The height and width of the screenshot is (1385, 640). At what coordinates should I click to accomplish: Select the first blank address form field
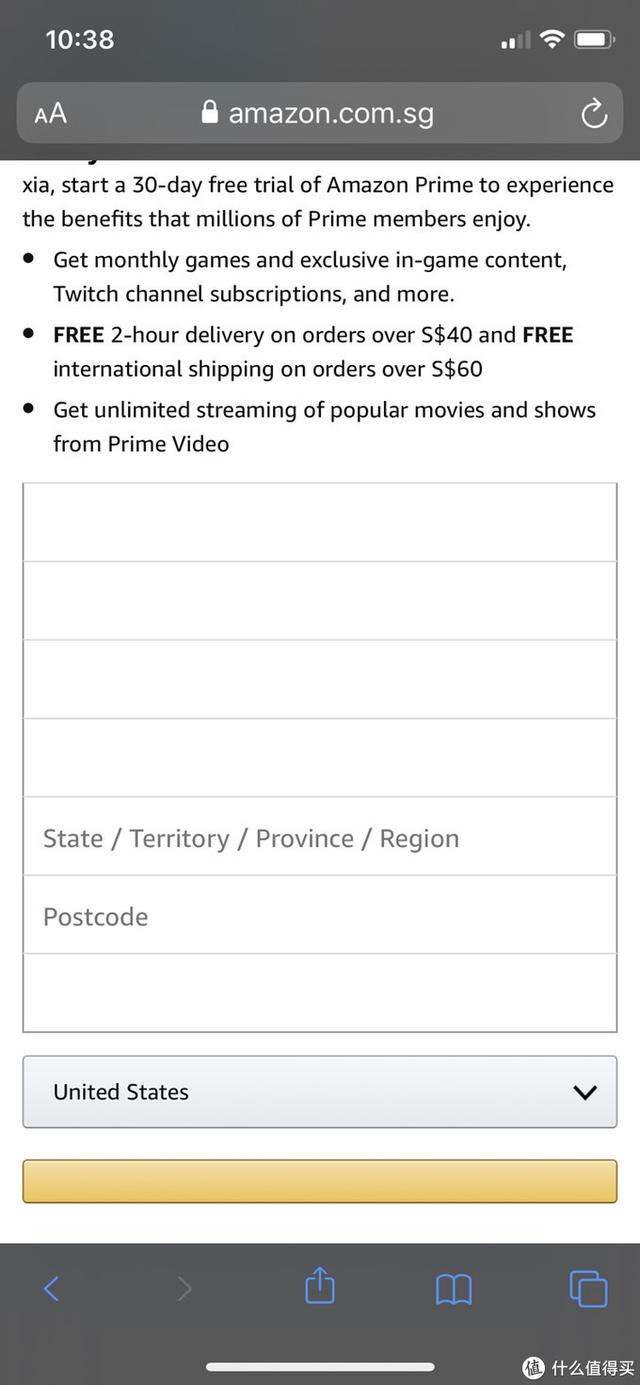click(320, 523)
